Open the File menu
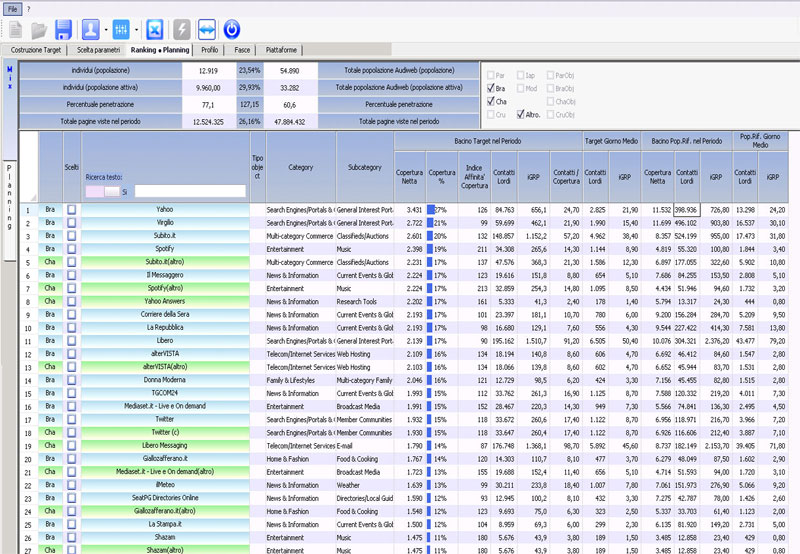This screenshot has height=554, width=800. coord(12,7)
